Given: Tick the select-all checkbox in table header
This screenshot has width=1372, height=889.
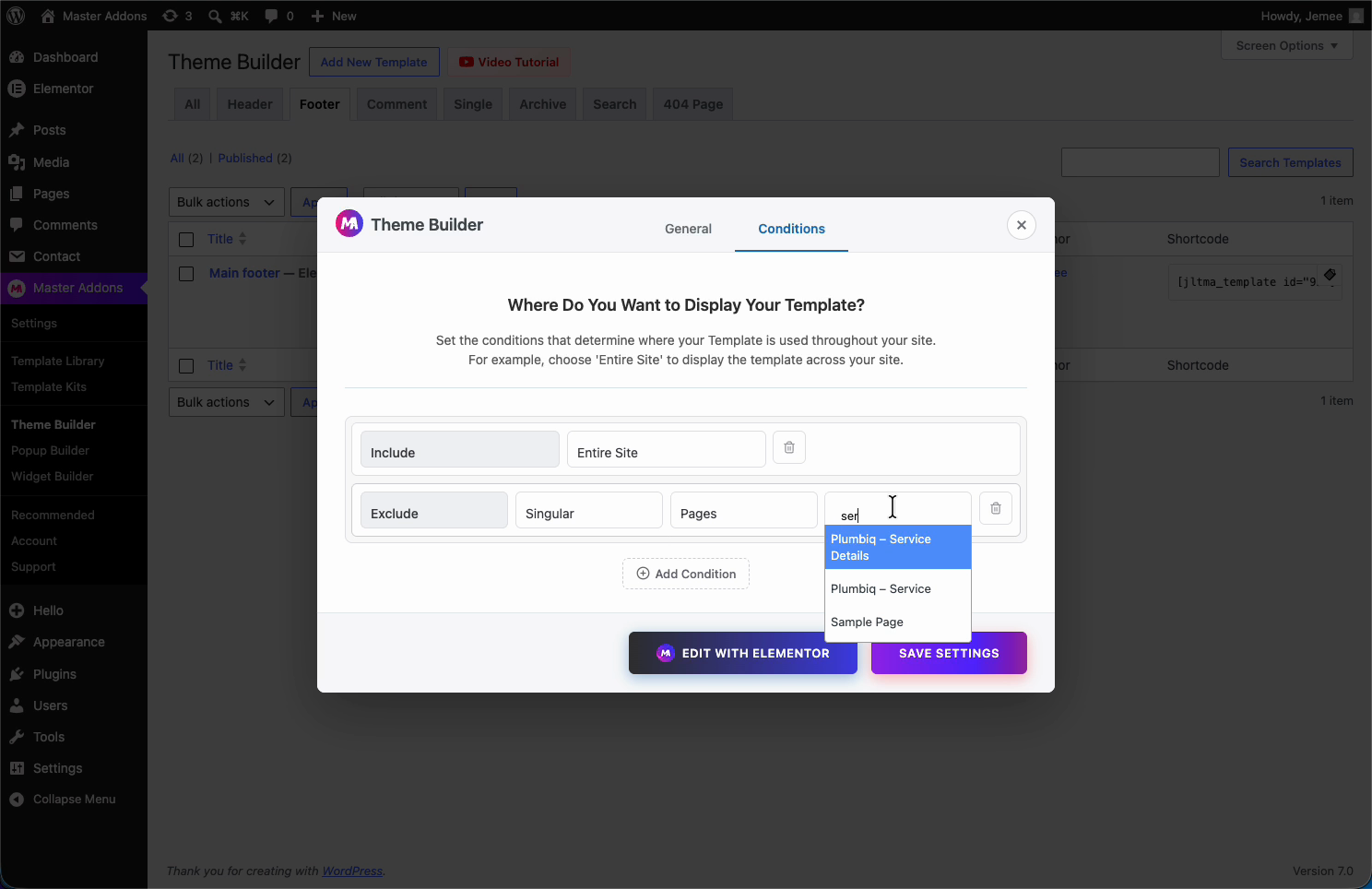Looking at the screenshot, I should point(186,240).
